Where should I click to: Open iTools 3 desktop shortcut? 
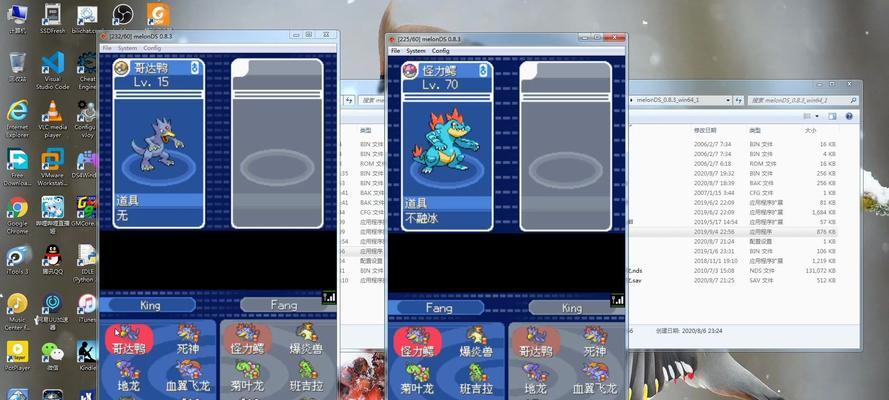point(17,259)
